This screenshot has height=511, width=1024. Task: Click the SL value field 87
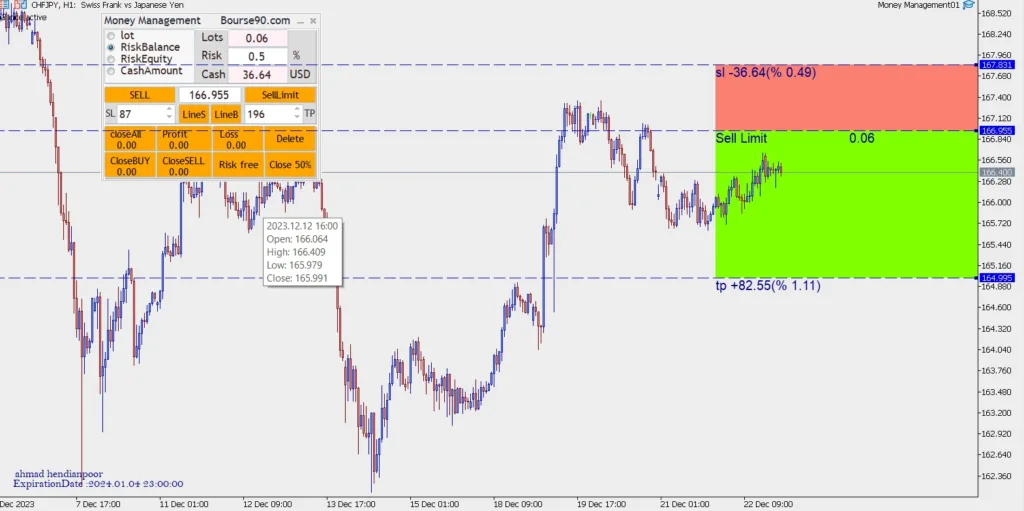click(x=140, y=114)
